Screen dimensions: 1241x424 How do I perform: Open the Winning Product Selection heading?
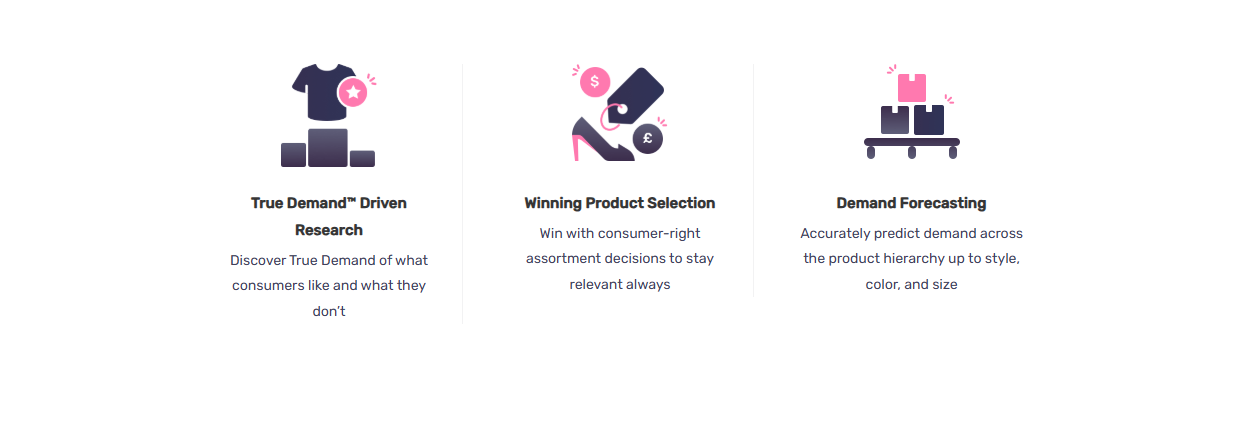point(620,203)
